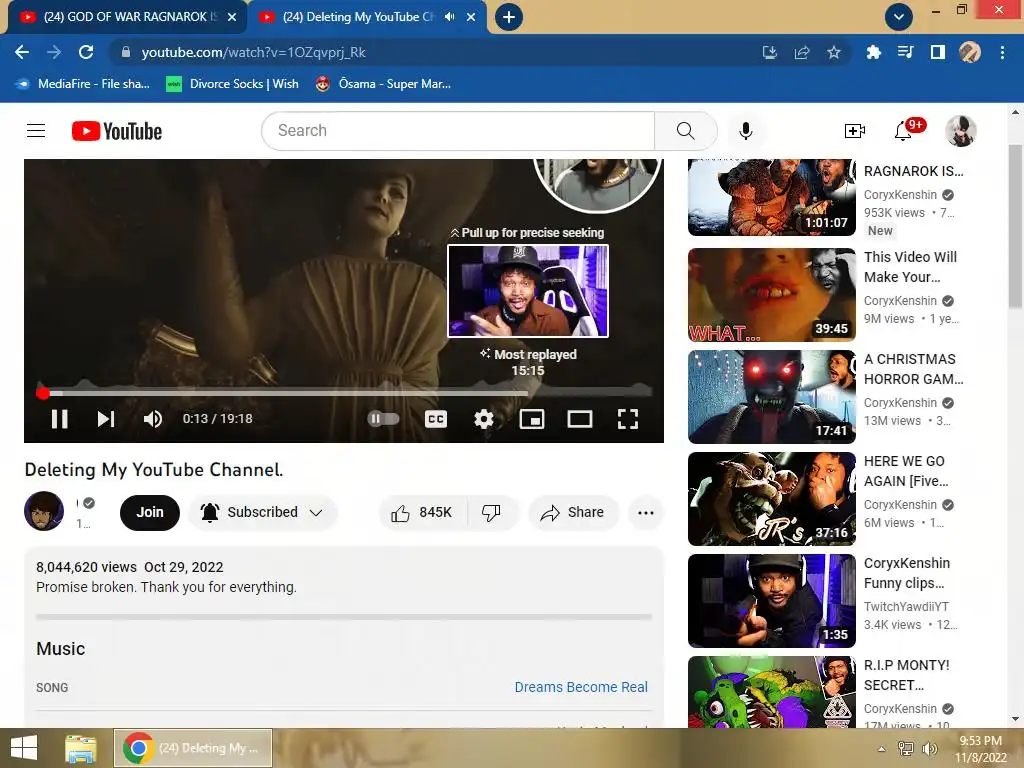
Task: Mute the tab via speaker icon
Action: pyautogui.click(x=449, y=17)
